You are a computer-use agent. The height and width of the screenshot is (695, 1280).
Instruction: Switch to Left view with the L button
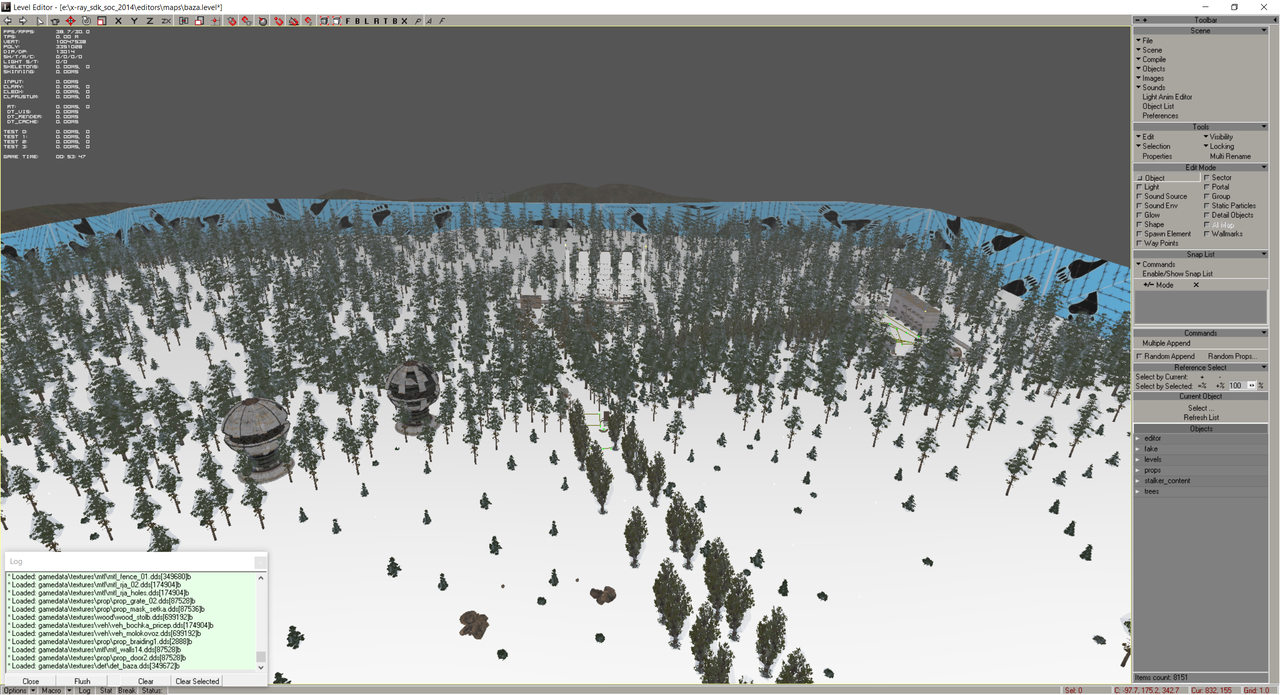(x=366, y=21)
